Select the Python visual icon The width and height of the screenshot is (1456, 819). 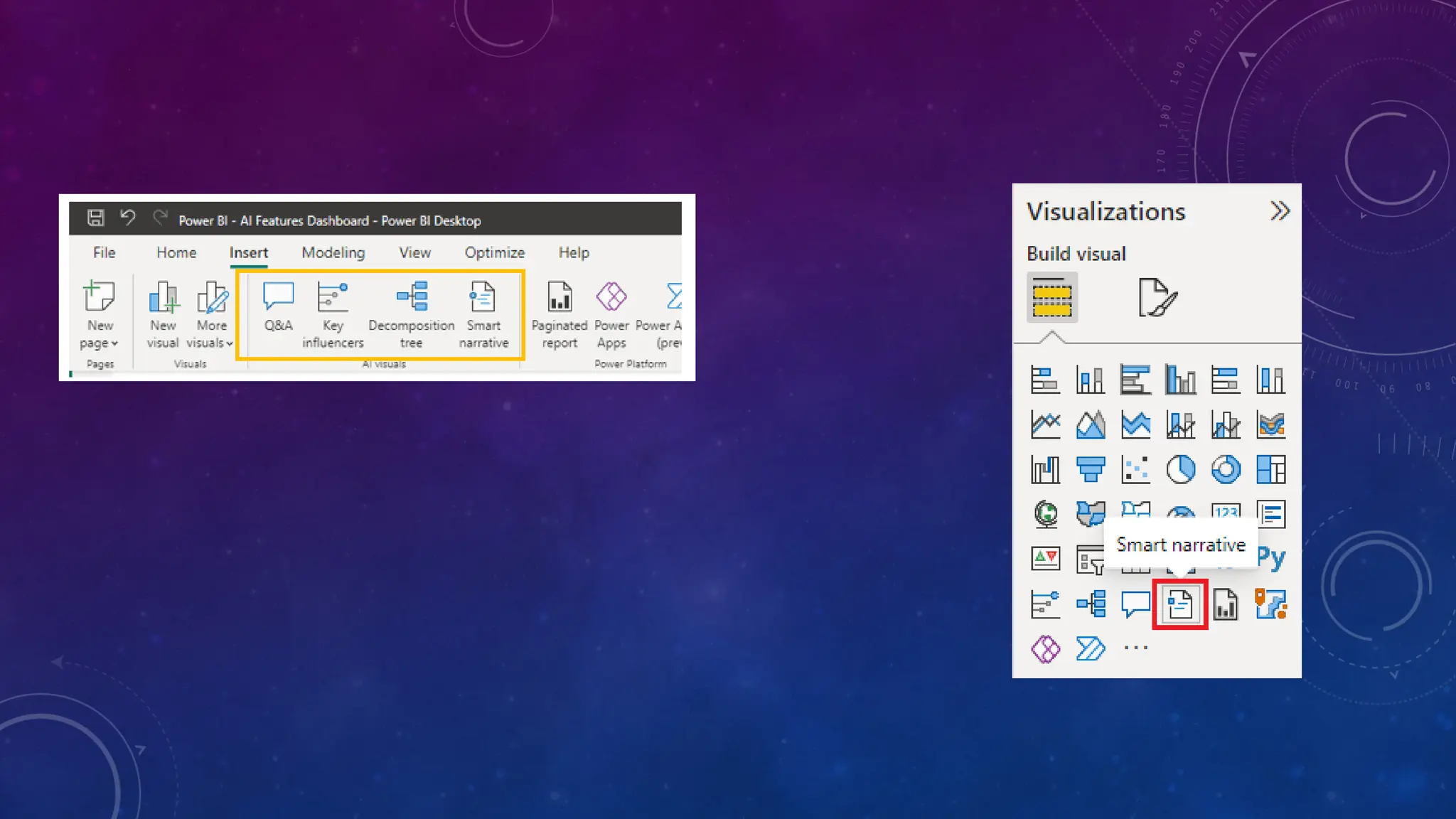tap(1270, 558)
